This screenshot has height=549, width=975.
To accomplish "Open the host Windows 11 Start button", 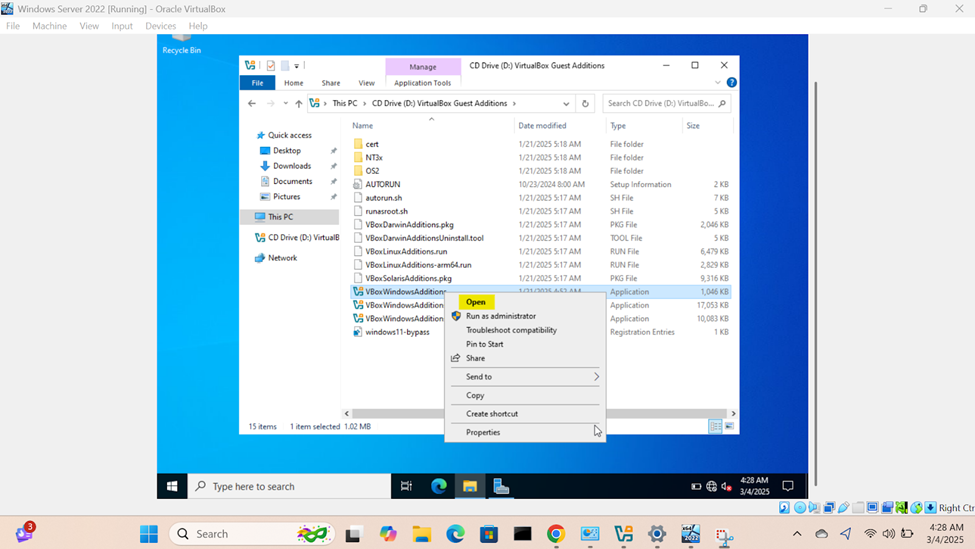I will coord(149,533).
